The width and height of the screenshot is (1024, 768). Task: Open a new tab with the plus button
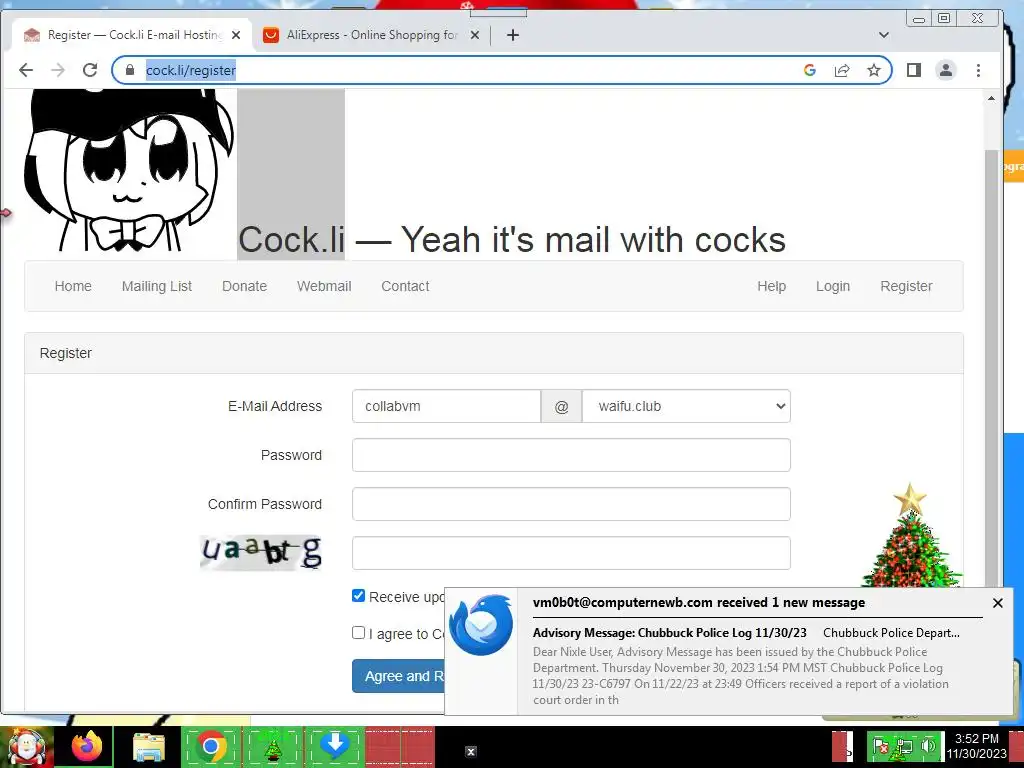[x=513, y=35]
